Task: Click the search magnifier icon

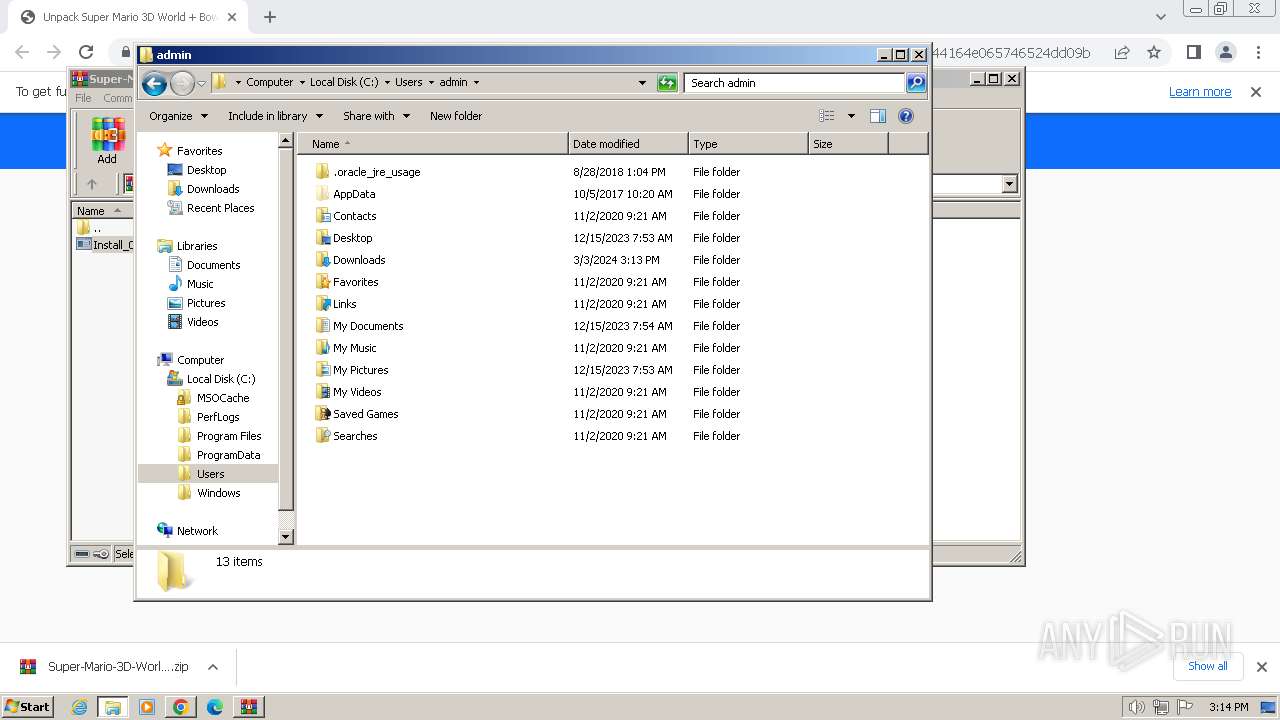Action: pos(916,83)
